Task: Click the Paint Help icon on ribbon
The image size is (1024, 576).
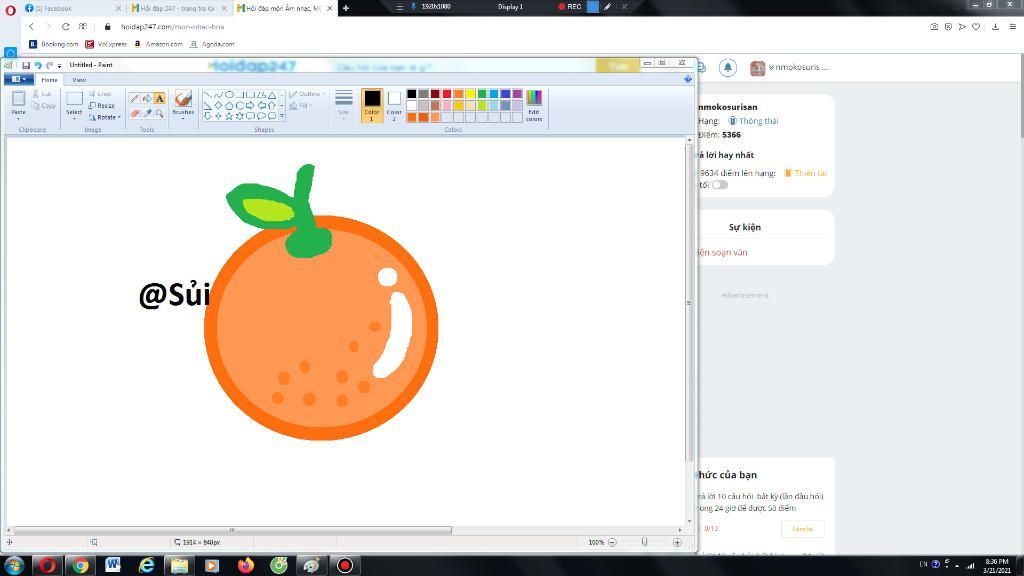Action: [x=688, y=79]
